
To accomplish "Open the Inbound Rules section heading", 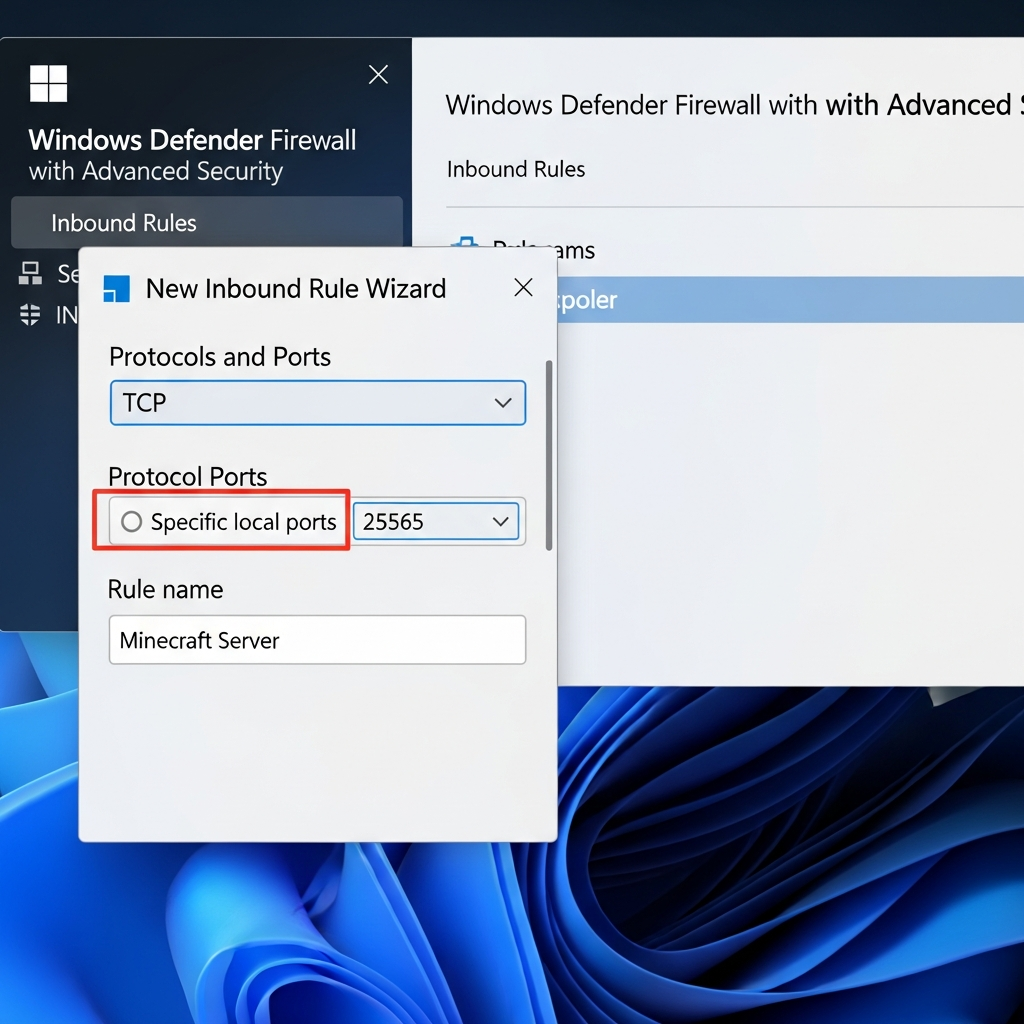I will 515,169.
